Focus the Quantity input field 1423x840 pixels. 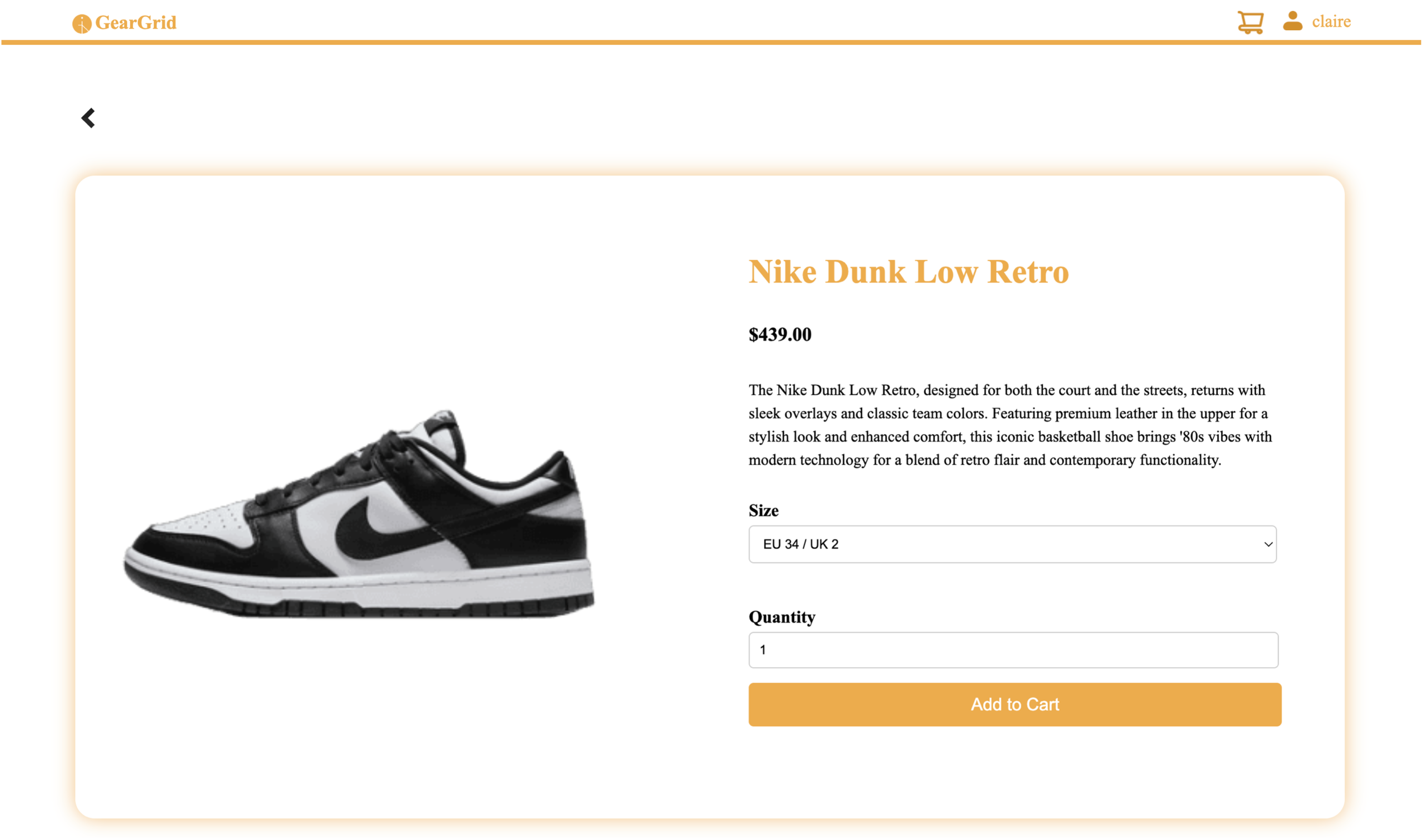1013,650
